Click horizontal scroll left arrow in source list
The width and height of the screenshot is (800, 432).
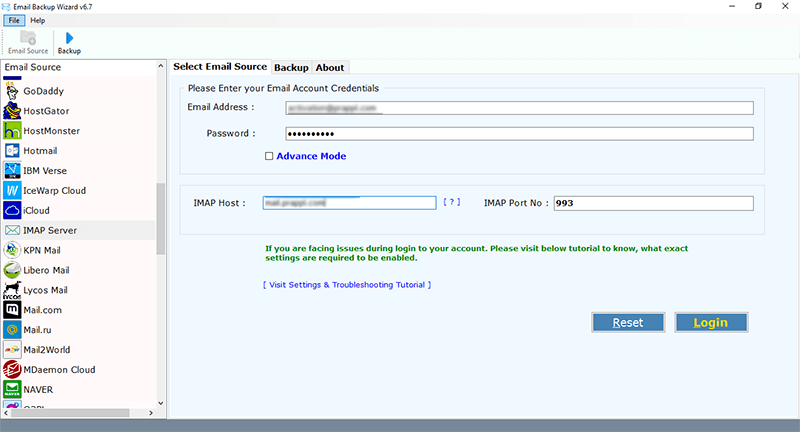point(6,413)
